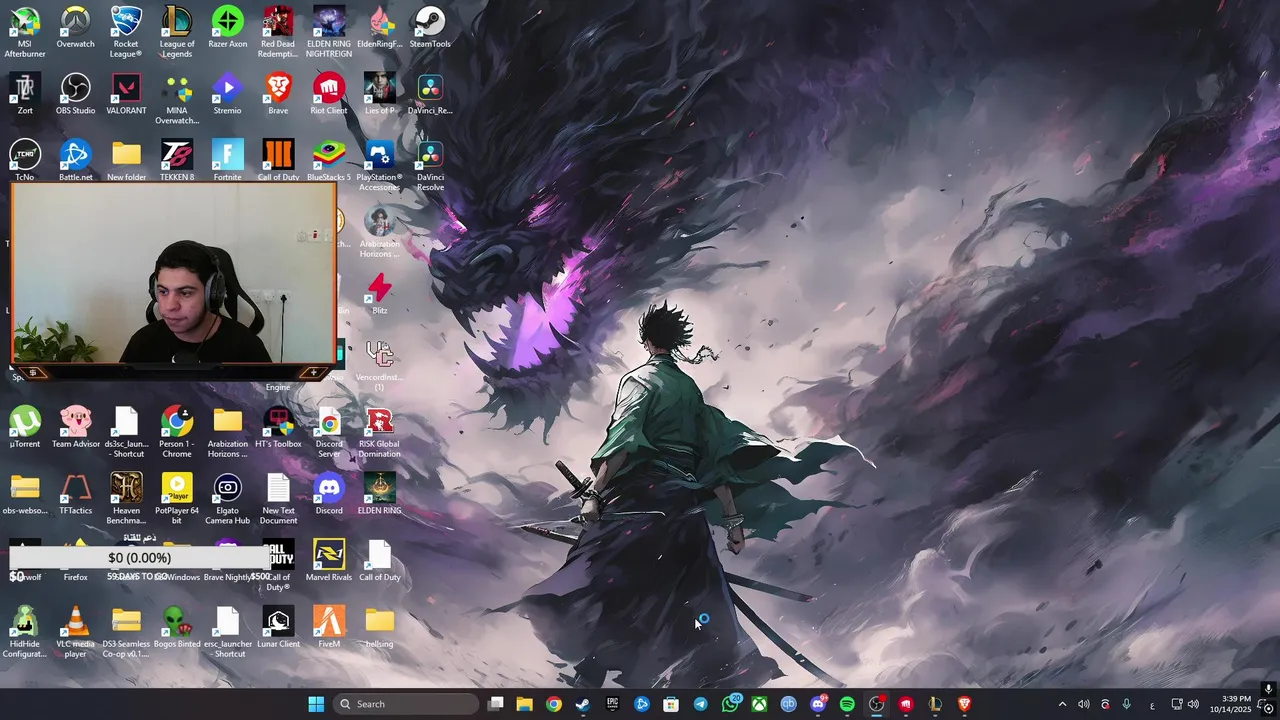Open Brave from the taskbar
The width and height of the screenshot is (1280, 720).
(964, 704)
